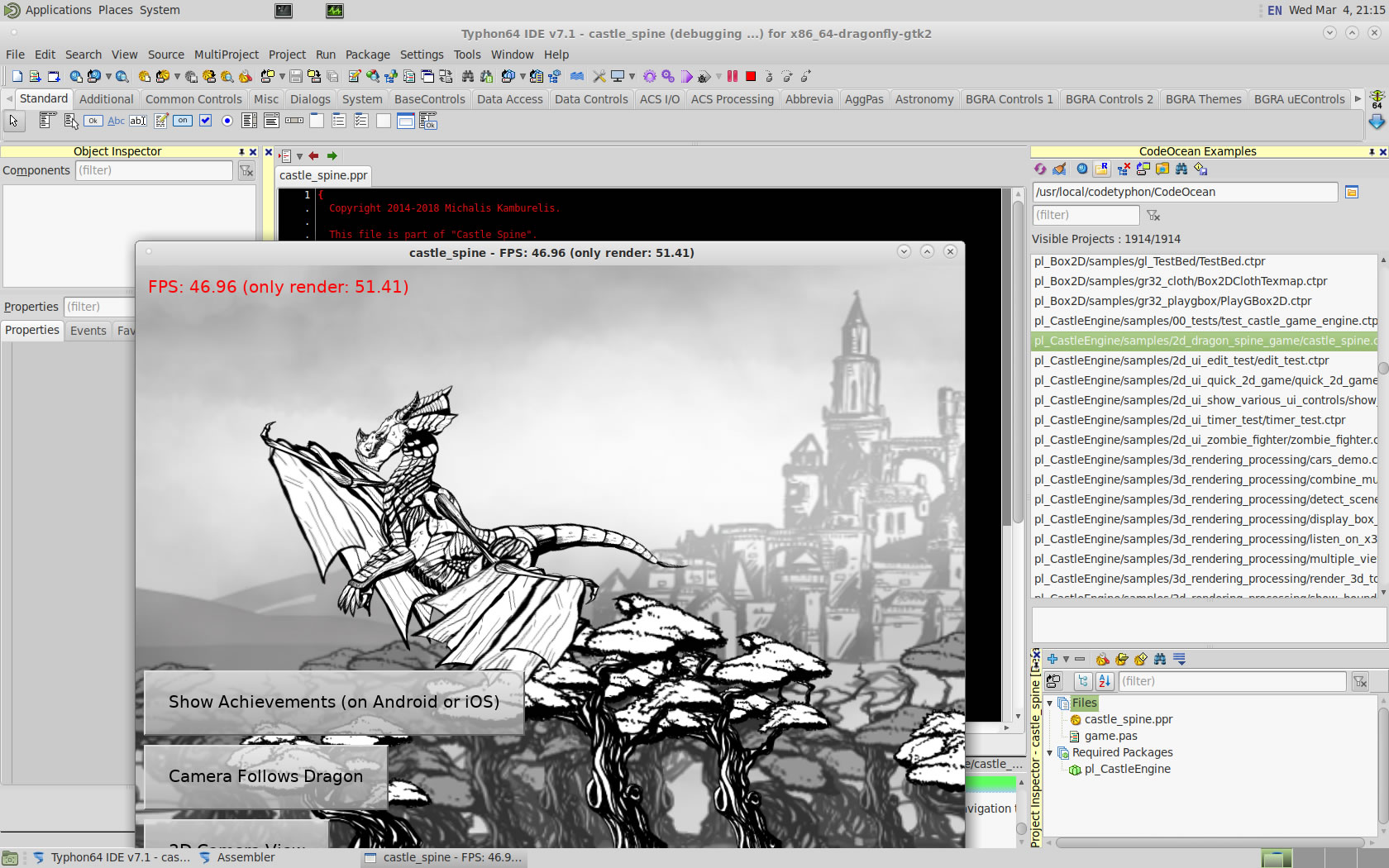1389x868 pixels.
Task: Select the TCheckBox component in the Standard palette
Action: coord(205,121)
